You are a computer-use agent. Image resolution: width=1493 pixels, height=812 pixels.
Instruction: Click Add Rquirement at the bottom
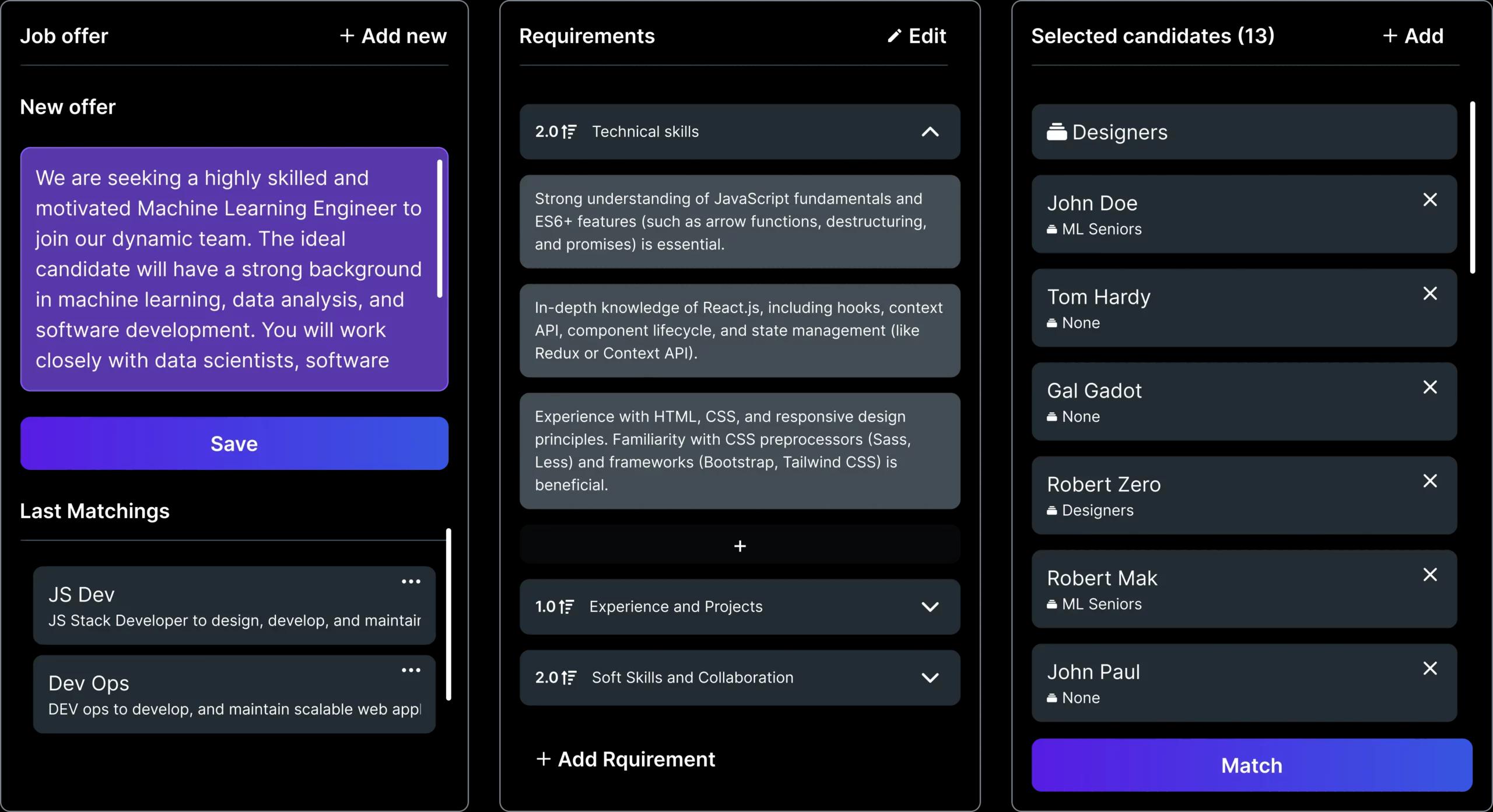(x=625, y=759)
